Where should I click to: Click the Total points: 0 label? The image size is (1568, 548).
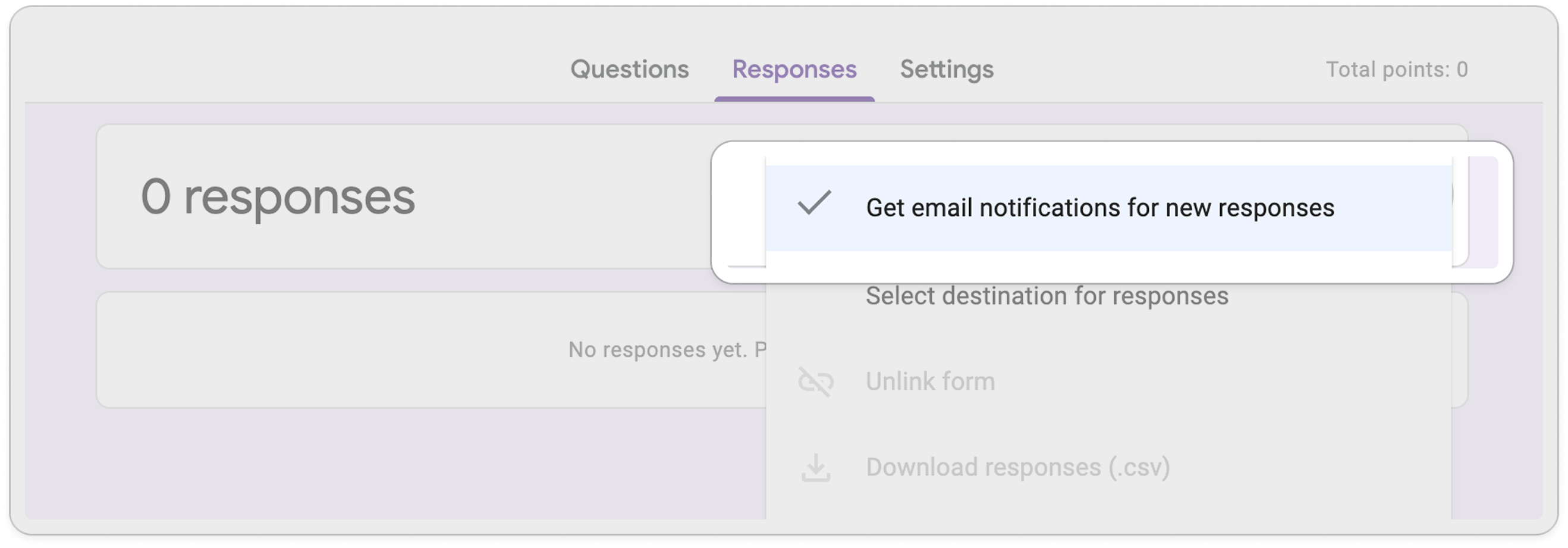pos(1396,69)
